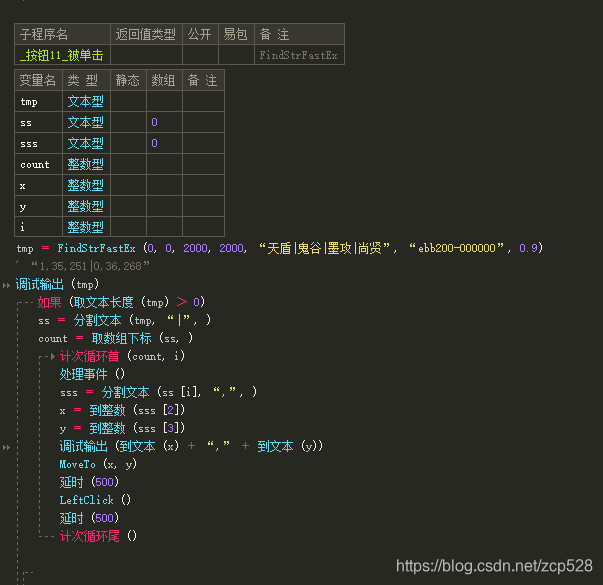603x585 pixels.
Task: Click the debug arrow beside 调试输出 (tmp)
Action: point(6,285)
